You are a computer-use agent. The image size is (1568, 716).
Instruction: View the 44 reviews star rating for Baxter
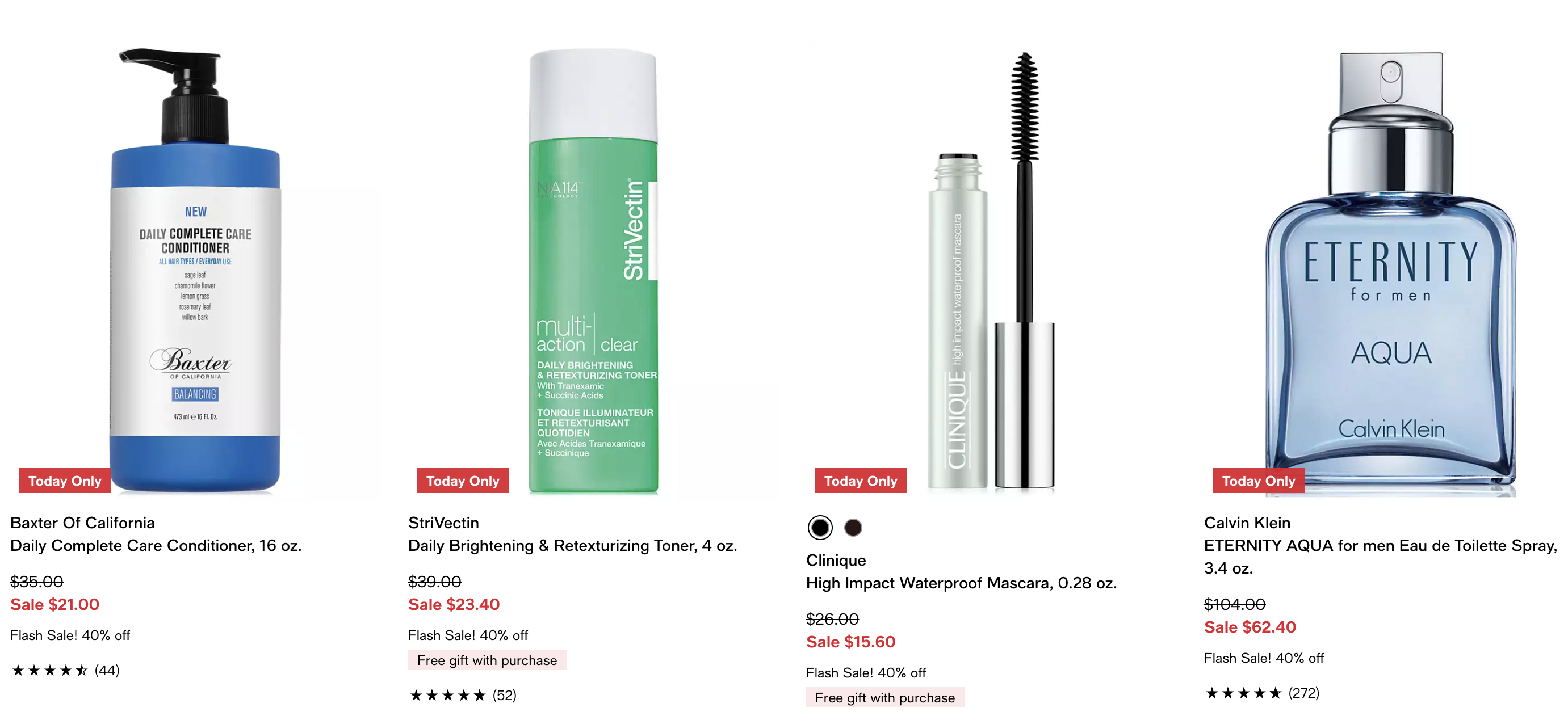coord(65,671)
